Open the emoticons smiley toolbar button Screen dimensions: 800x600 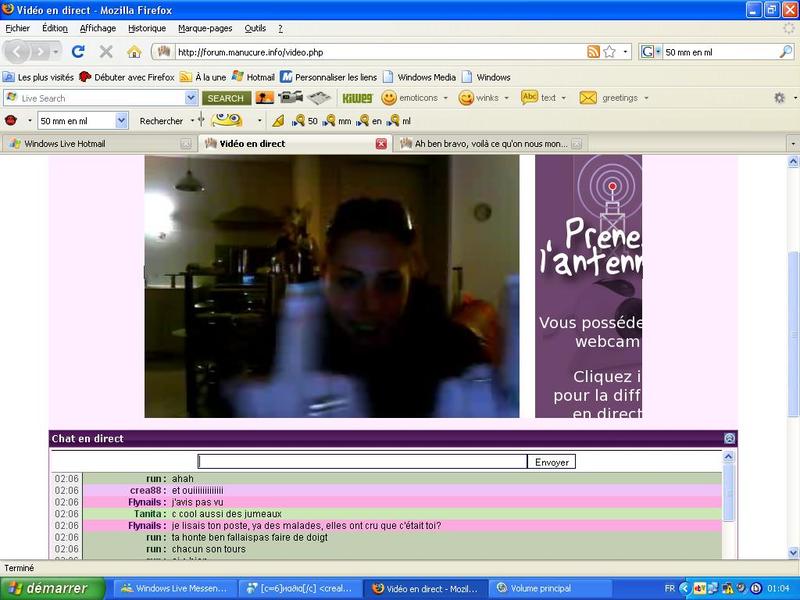click(x=389, y=98)
